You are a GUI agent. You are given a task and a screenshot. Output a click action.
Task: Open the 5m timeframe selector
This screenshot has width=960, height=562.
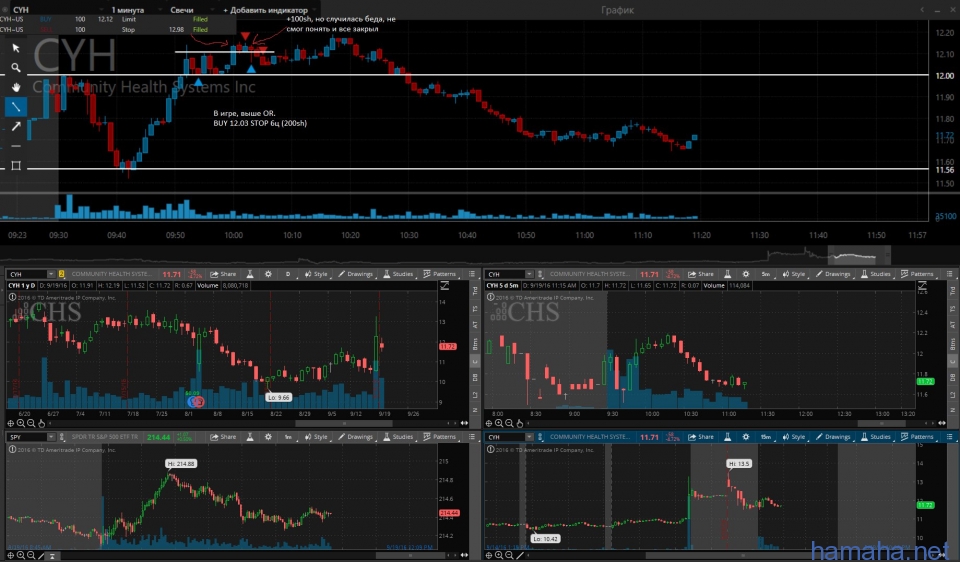pos(765,274)
